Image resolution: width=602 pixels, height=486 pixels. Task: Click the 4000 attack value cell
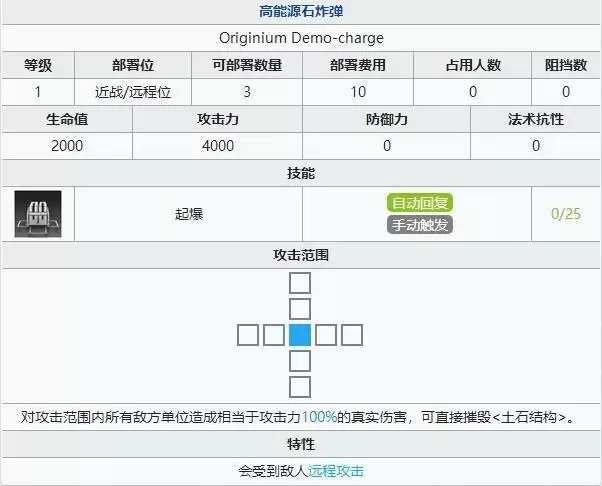[x=217, y=146]
